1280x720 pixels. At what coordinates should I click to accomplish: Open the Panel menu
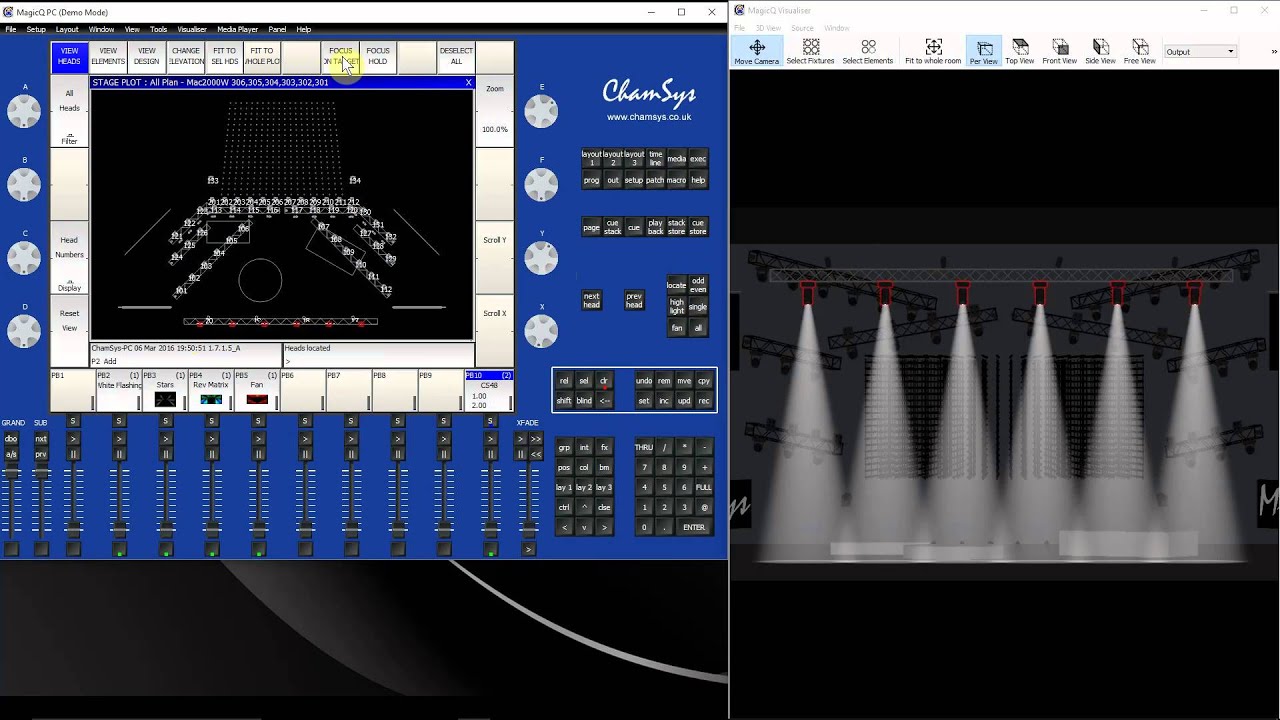point(277,29)
